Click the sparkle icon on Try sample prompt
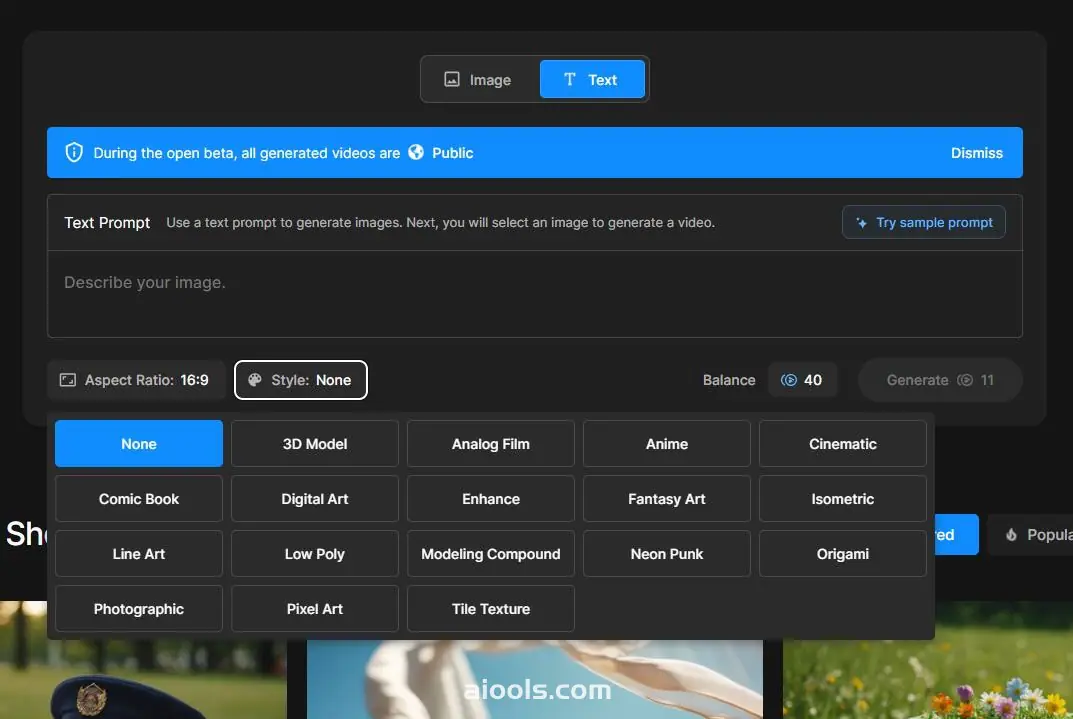Screen dimensions: 1073x719 pos(861,223)
